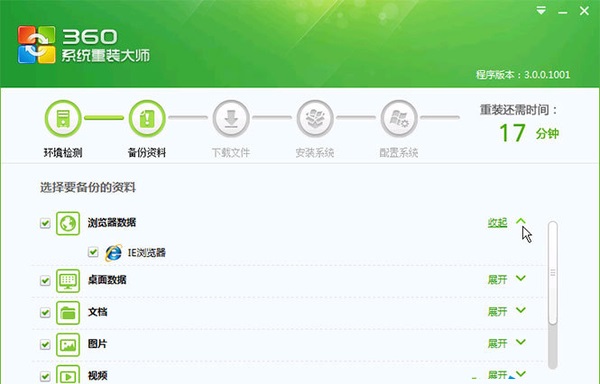Click the 选择要备份的资料 heading
600x384 pixels.
coord(88,187)
